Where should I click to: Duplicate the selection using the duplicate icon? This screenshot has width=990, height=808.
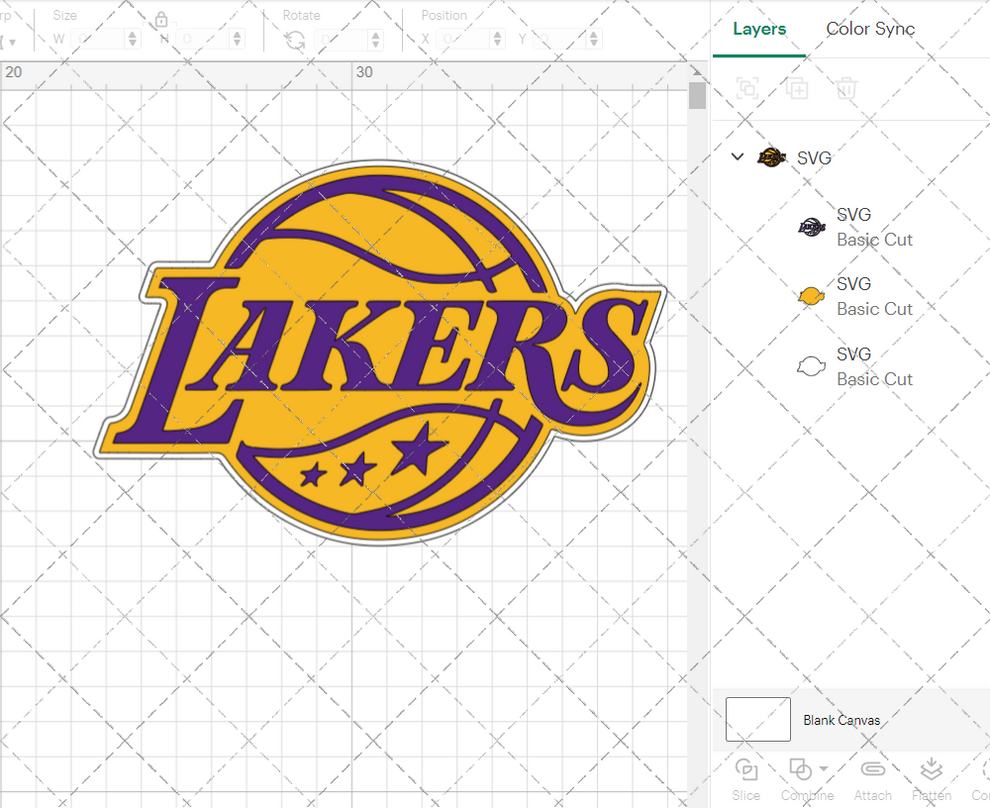click(797, 88)
